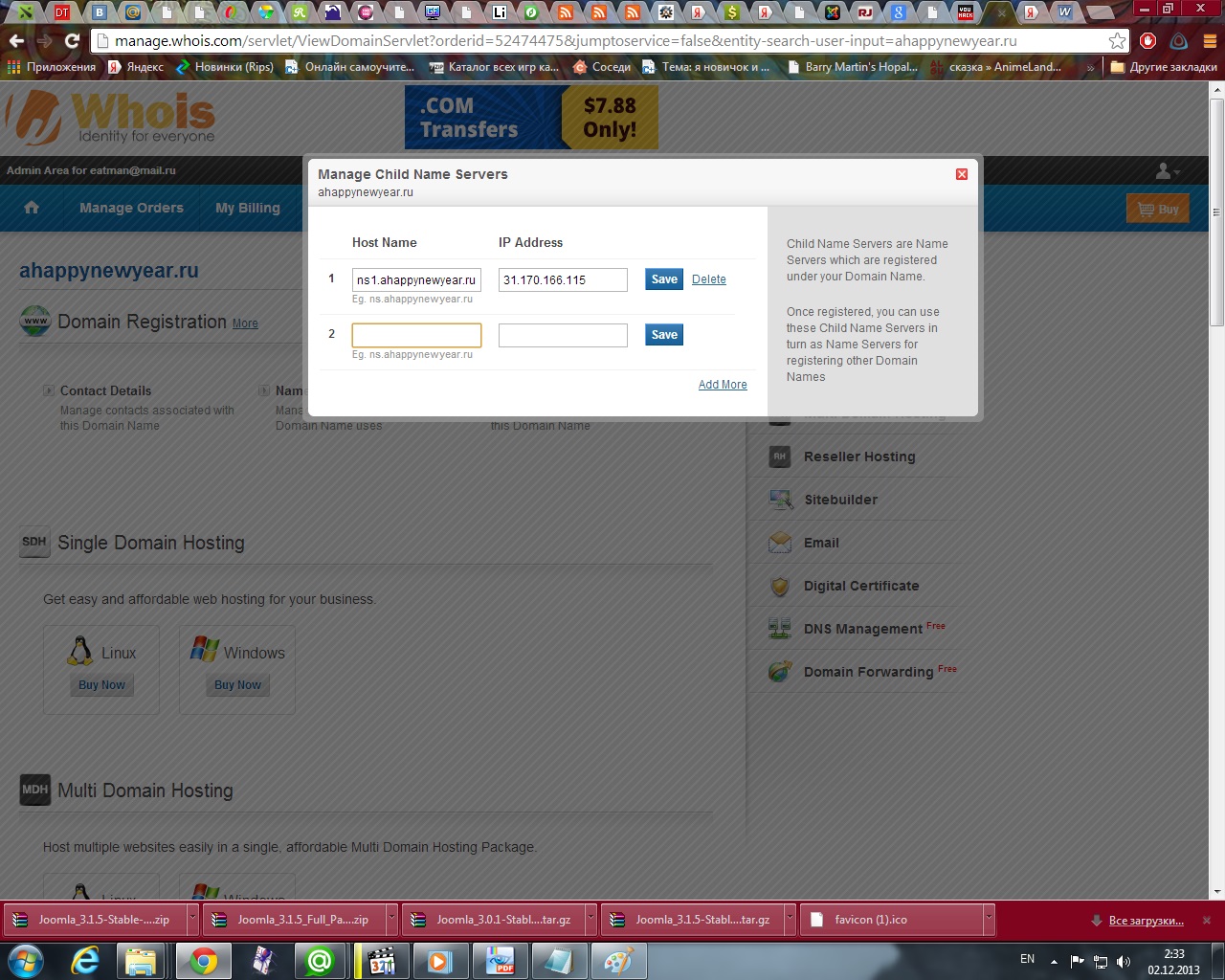
Task: Open the Новинки (Rips) bookmark
Action: 225,67
